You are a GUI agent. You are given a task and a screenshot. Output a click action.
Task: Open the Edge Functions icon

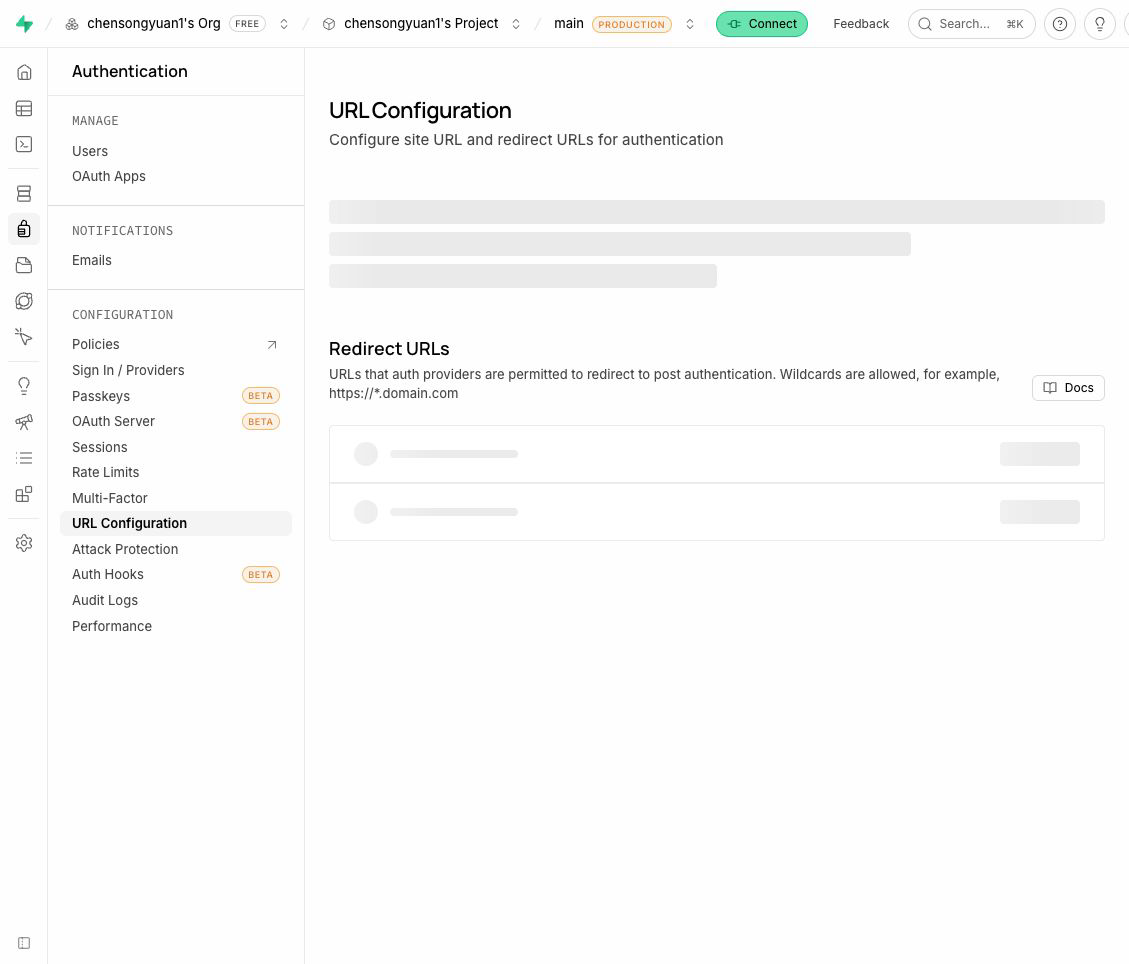pyautogui.click(x=24, y=301)
